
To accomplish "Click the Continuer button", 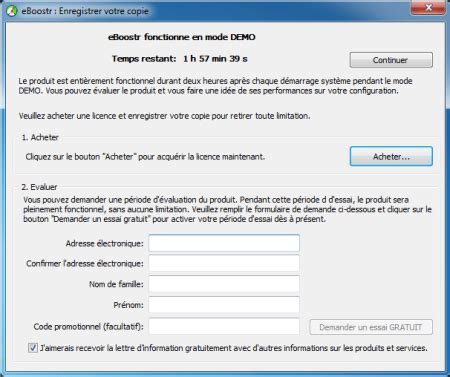I will [391, 60].
